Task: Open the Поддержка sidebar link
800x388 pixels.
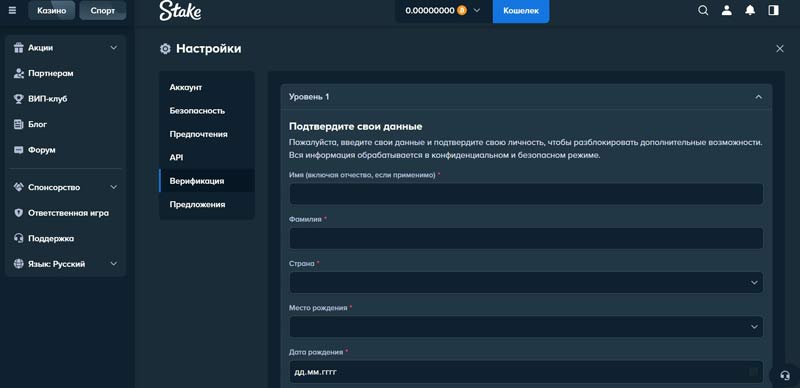Action: coord(51,238)
